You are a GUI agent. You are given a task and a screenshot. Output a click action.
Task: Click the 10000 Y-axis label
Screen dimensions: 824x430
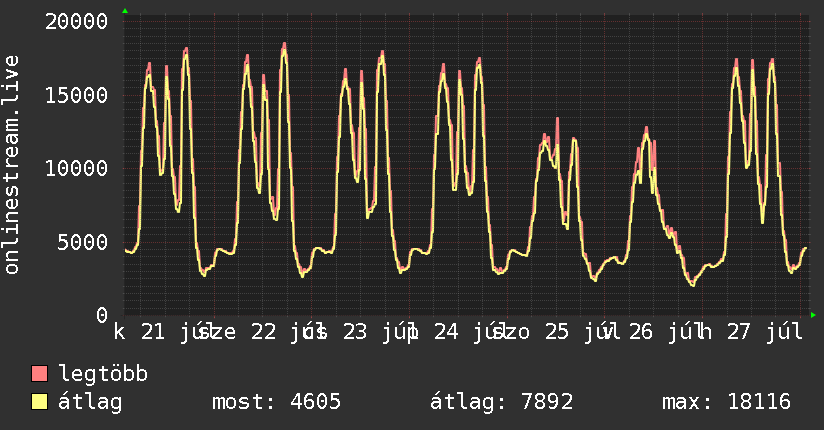(x=77, y=169)
